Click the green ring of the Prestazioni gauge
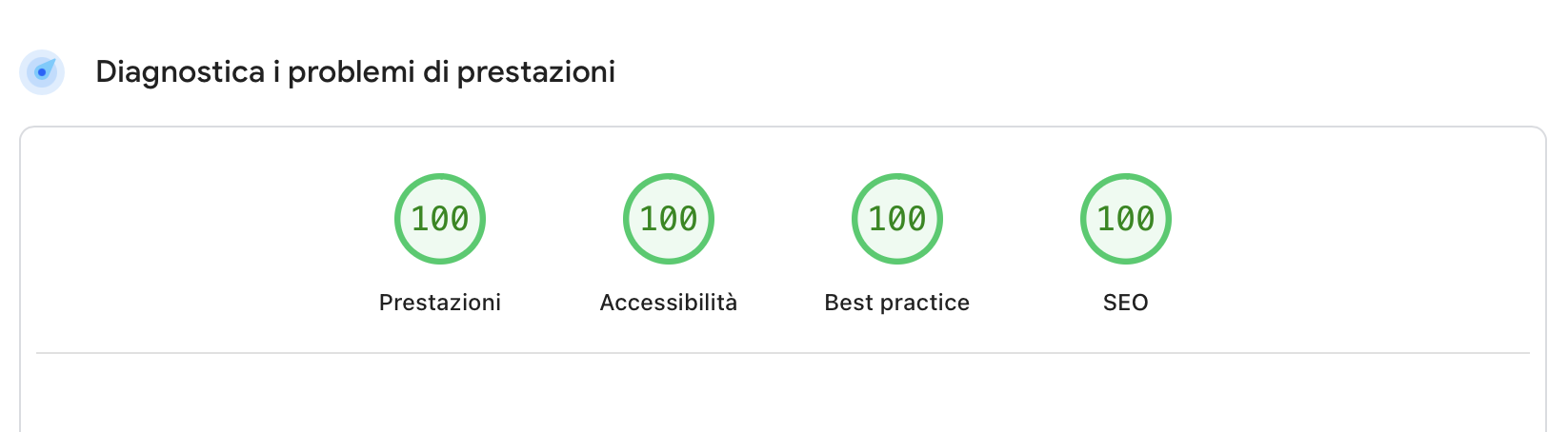This screenshot has width=1568, height=432. click(440, 178)
